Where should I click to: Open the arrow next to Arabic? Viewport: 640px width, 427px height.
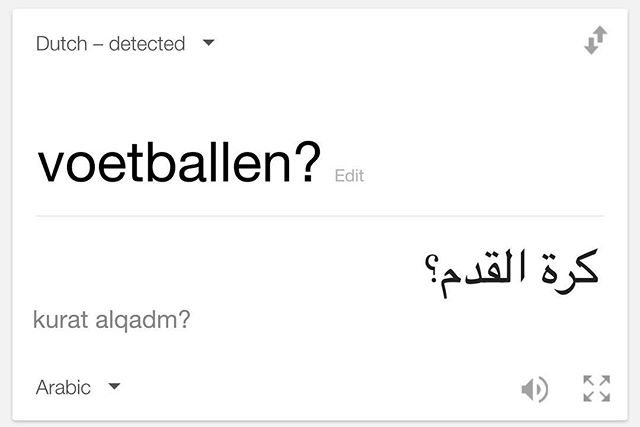pyautogui.click(x=114, y=387)
